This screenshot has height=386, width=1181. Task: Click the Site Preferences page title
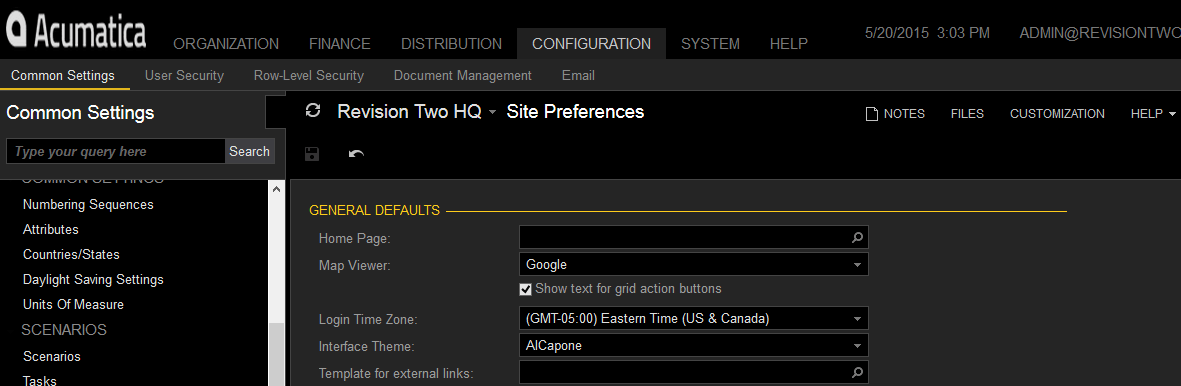[x=575, y=112]
